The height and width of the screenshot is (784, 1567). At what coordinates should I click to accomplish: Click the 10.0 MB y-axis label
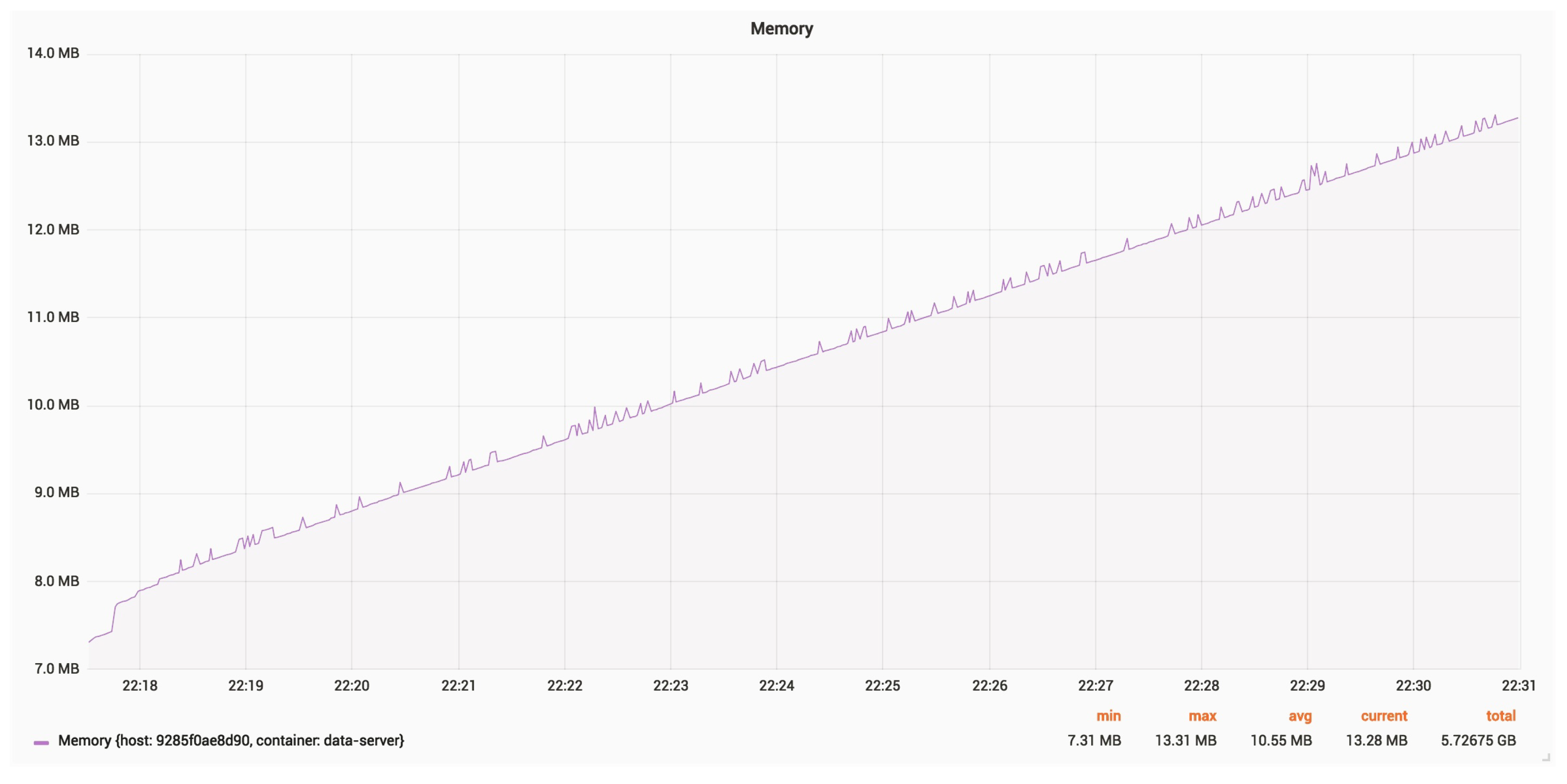(53, 405)
